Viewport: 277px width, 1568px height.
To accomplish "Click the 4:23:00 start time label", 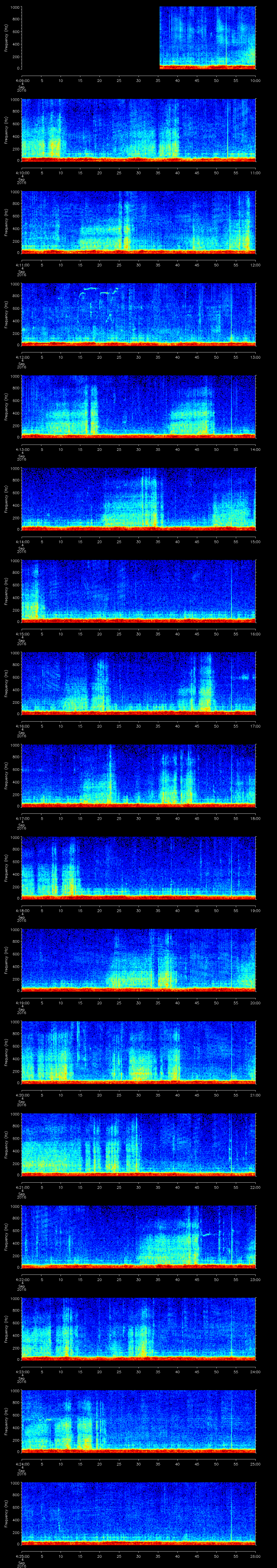I will 22,1371.
